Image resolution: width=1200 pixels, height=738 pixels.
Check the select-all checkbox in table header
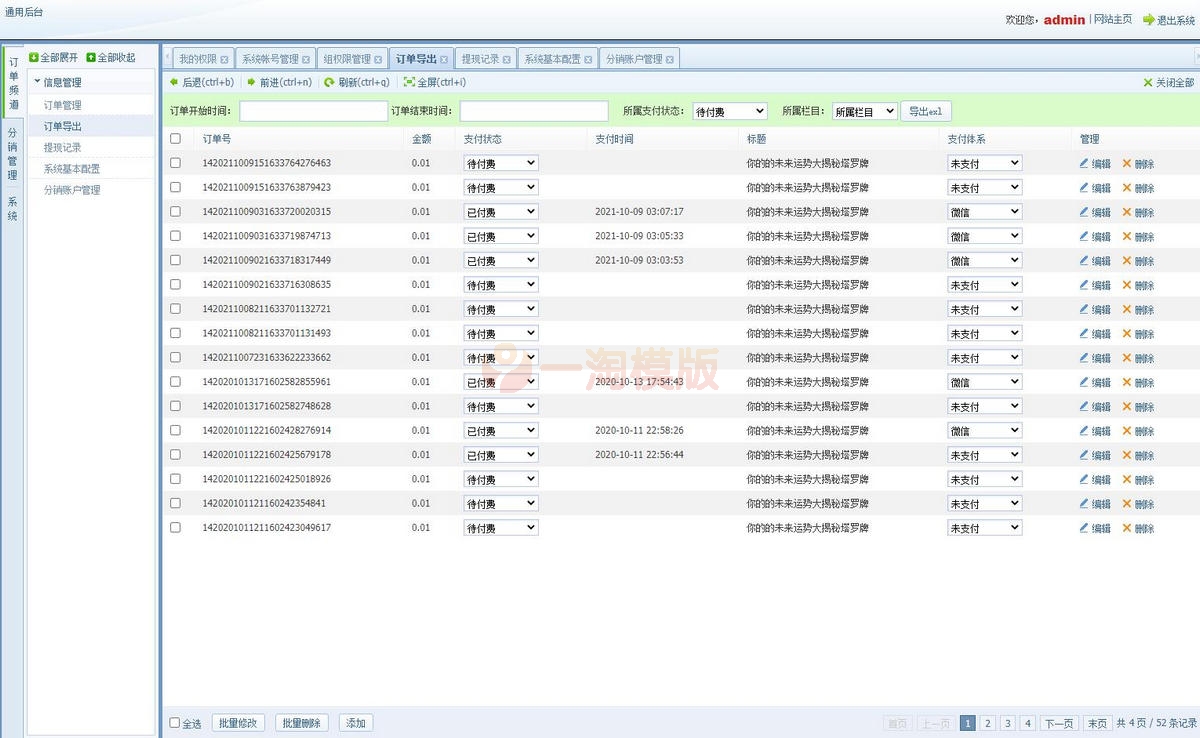pos(176,139)
